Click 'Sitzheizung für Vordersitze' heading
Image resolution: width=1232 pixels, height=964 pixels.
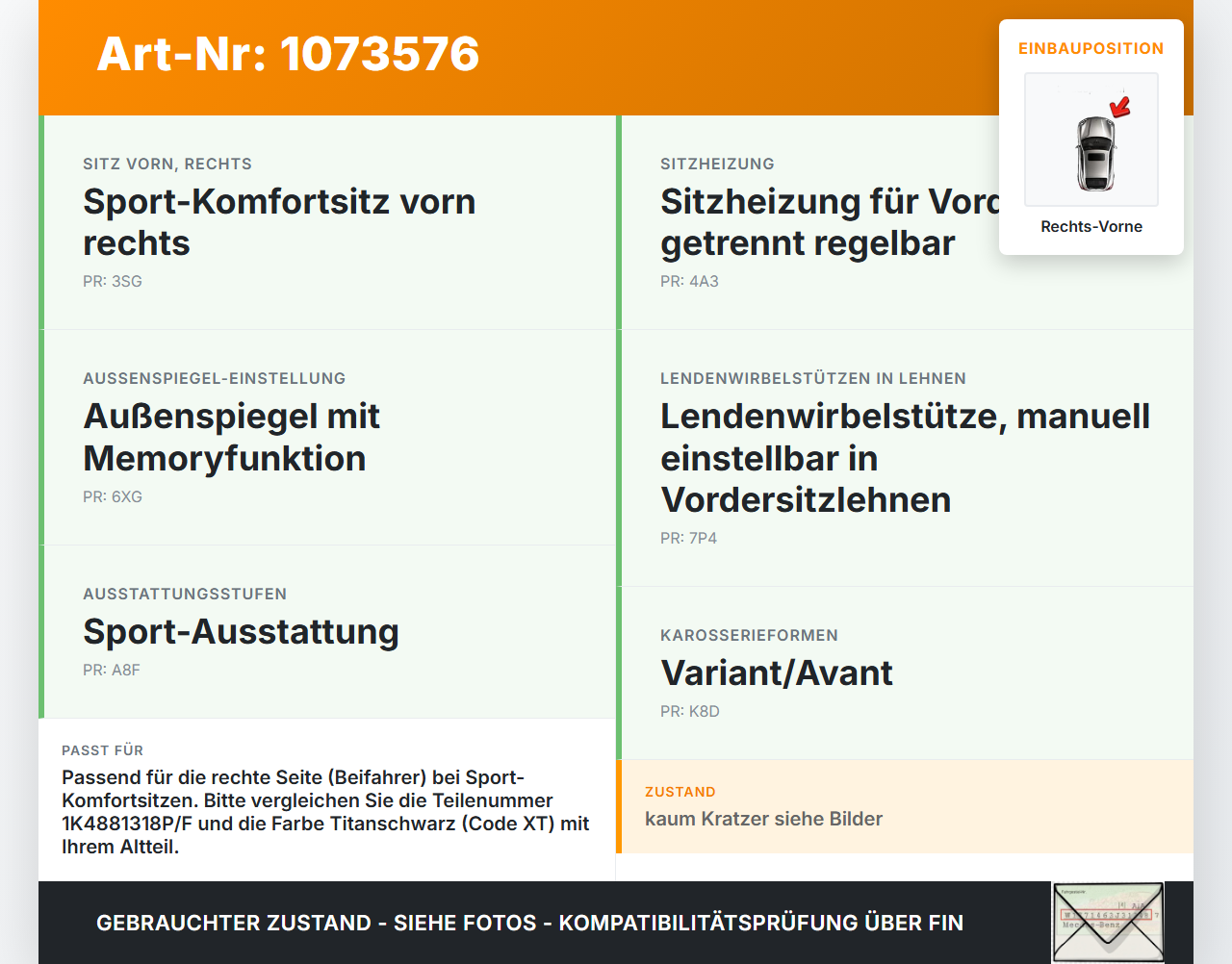tap(831, 222)
